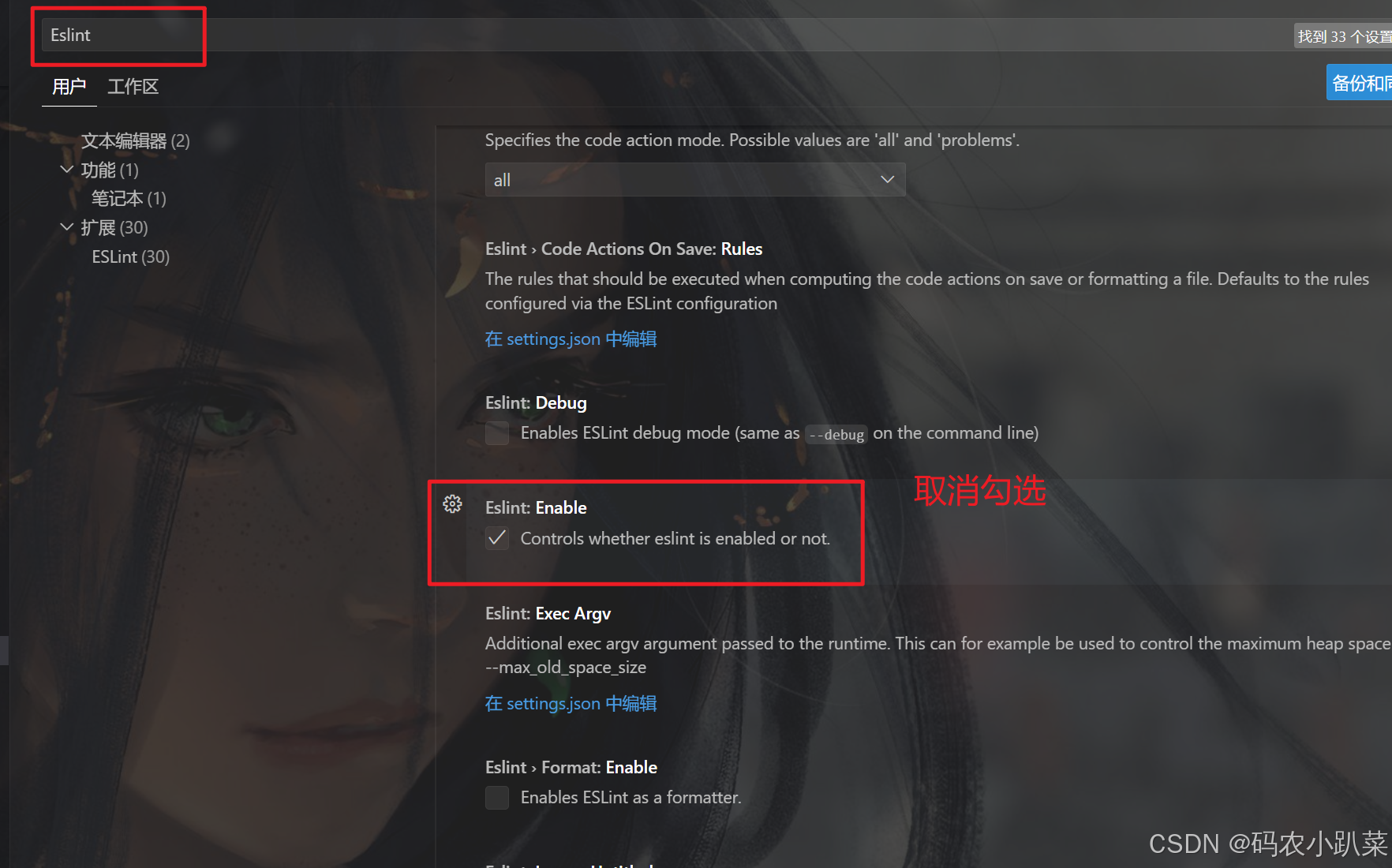The height and width of the screenshot is (868, 1392).
Task: Collapse the 扩展 (30) tree section
Action: click(67, 227)
